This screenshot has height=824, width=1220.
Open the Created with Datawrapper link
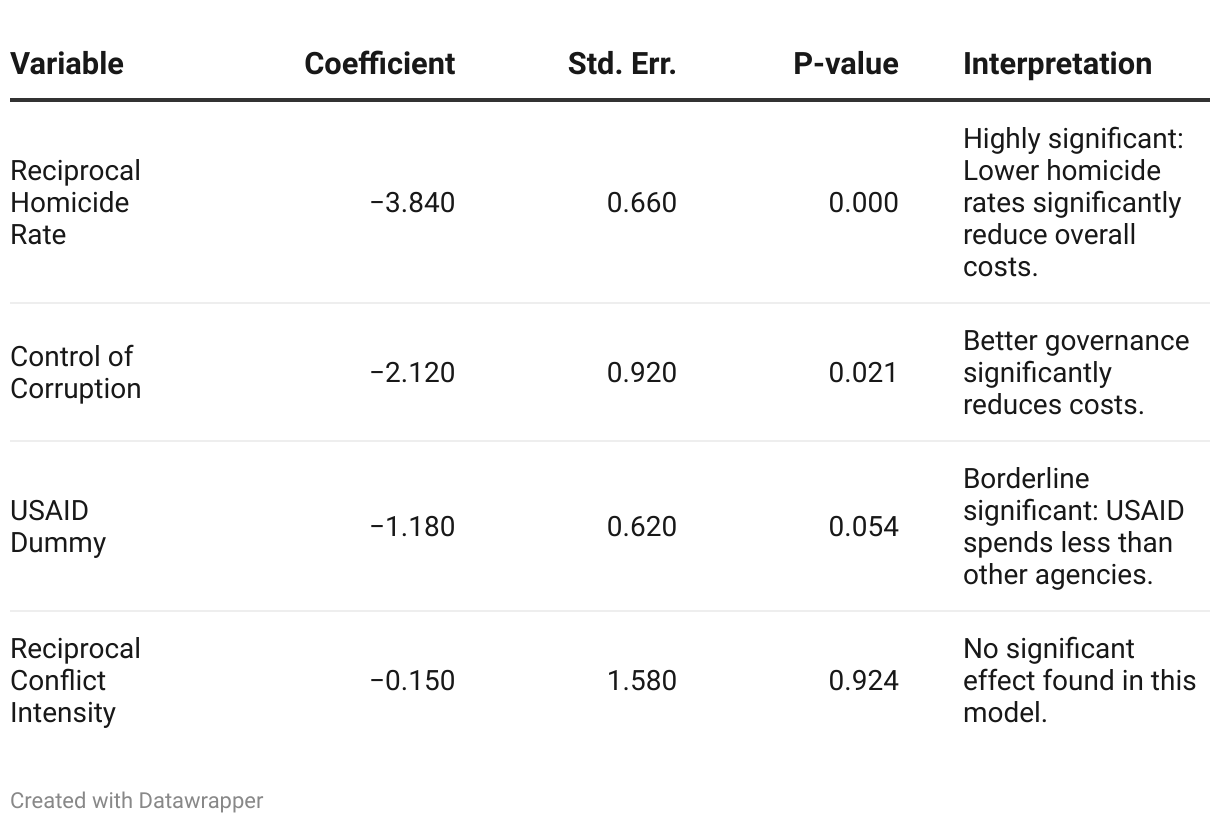pos(137,801)
